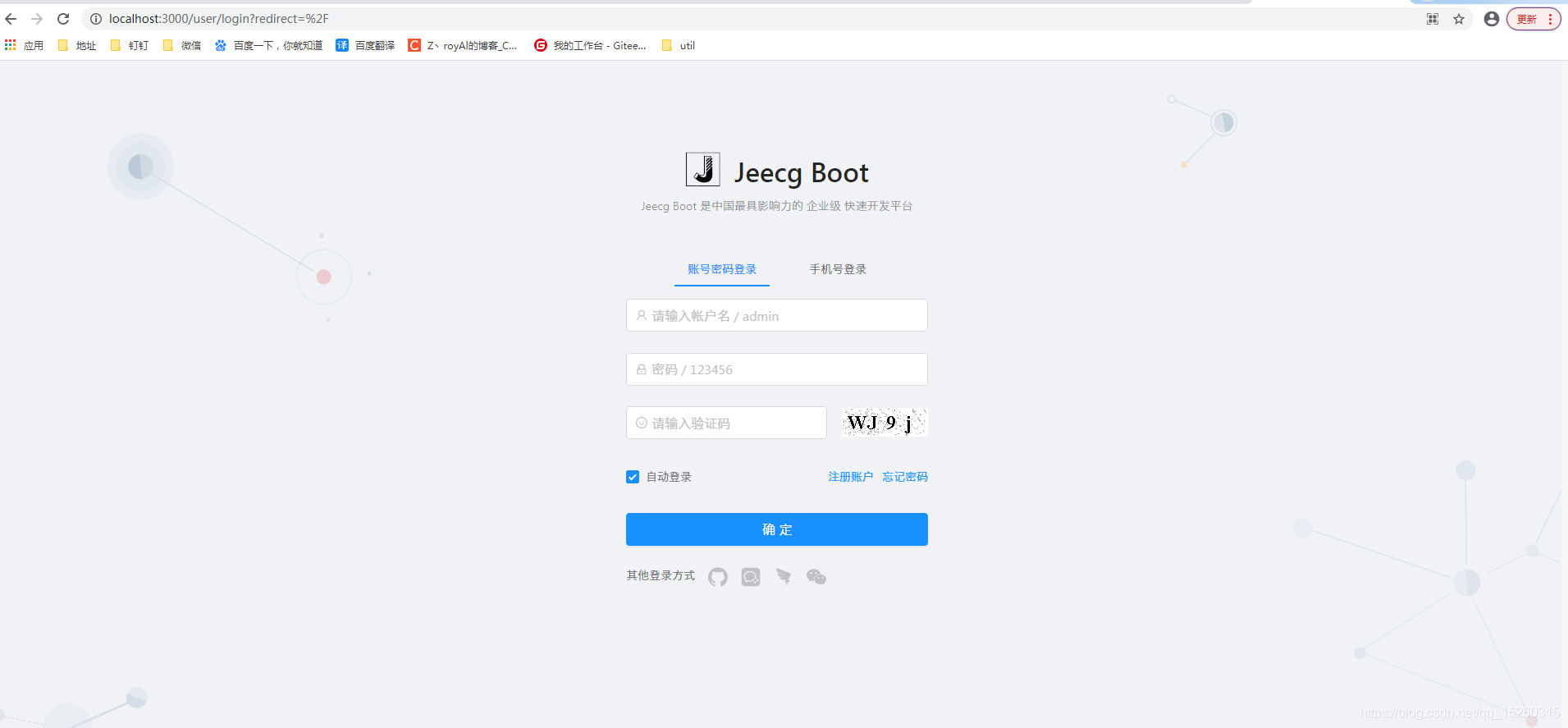This screenshot has width=1568, height=728.
Task: Focus the password input field
Action: click(x=777, y=369)
